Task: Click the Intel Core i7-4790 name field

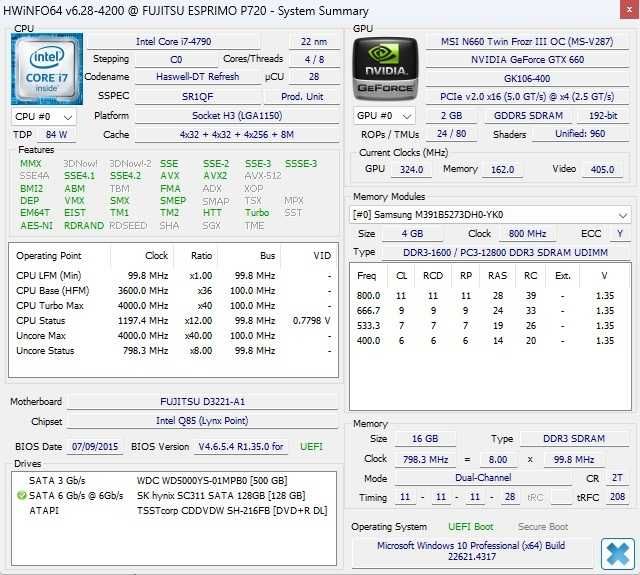Action: click(173, 42)
